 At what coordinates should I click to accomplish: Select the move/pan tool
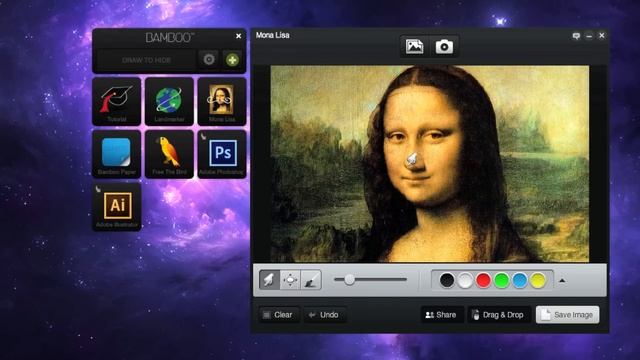point(290,280)
